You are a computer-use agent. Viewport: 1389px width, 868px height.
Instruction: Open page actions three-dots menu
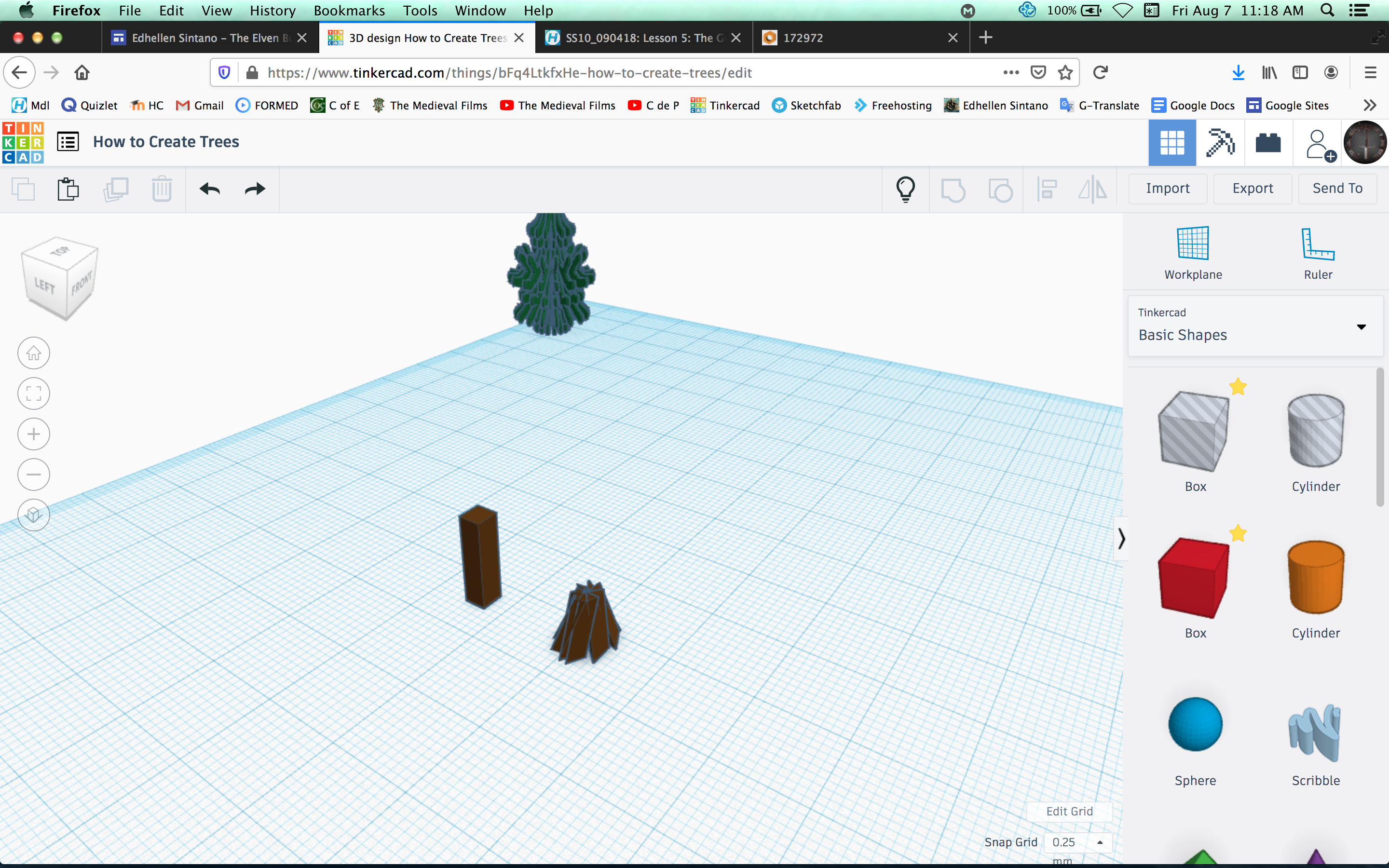point(1011,72)
